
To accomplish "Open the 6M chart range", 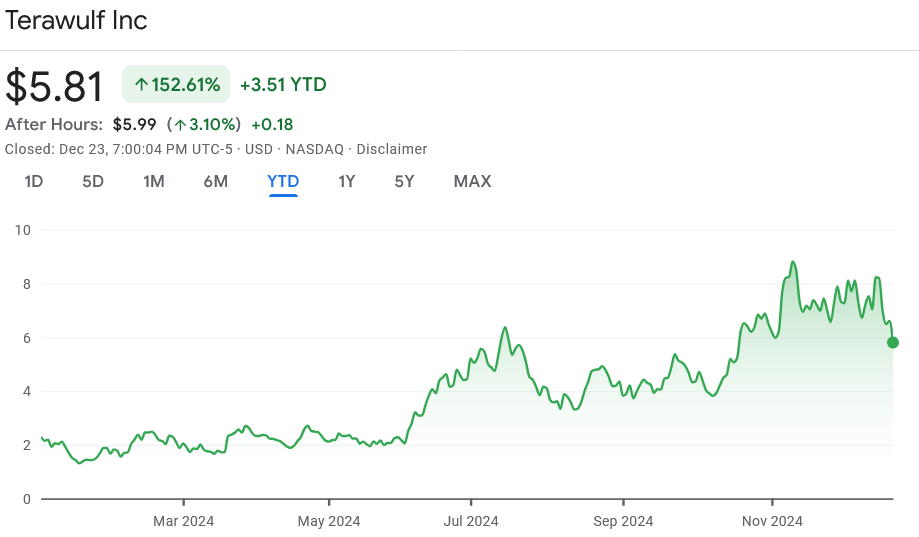I will 216,182.
